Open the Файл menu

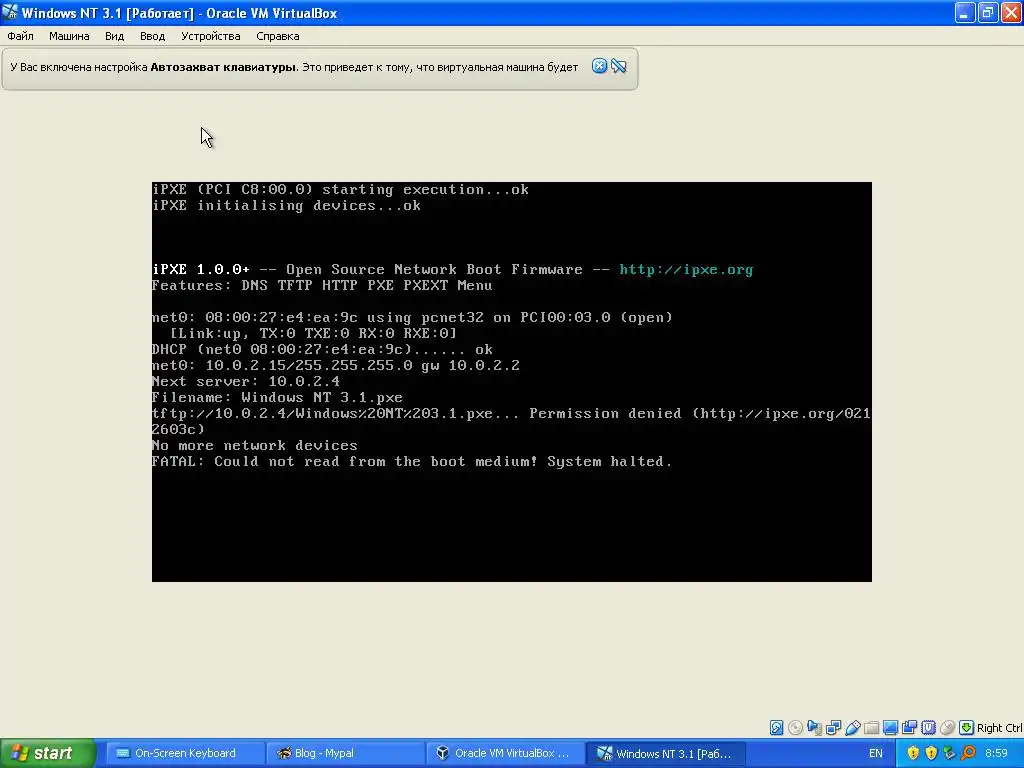pos(20,36)
